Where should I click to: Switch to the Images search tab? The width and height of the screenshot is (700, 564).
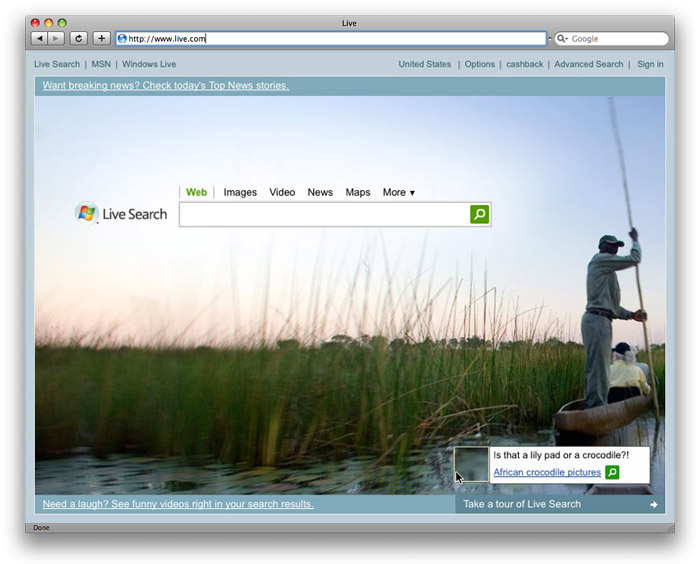[x=240, y=192]
